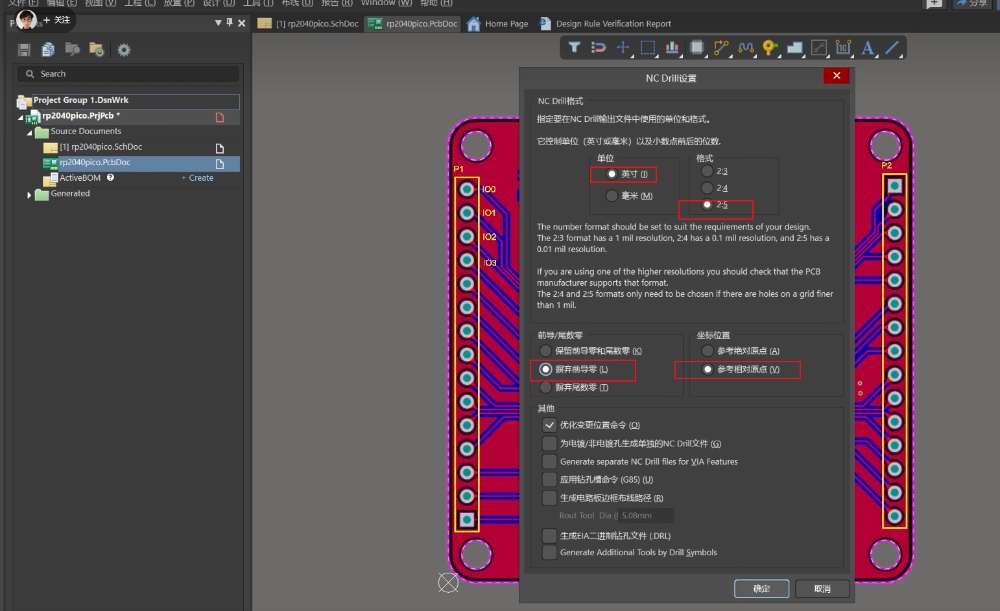Choose the 2:4 format radio option

(707, 188)
